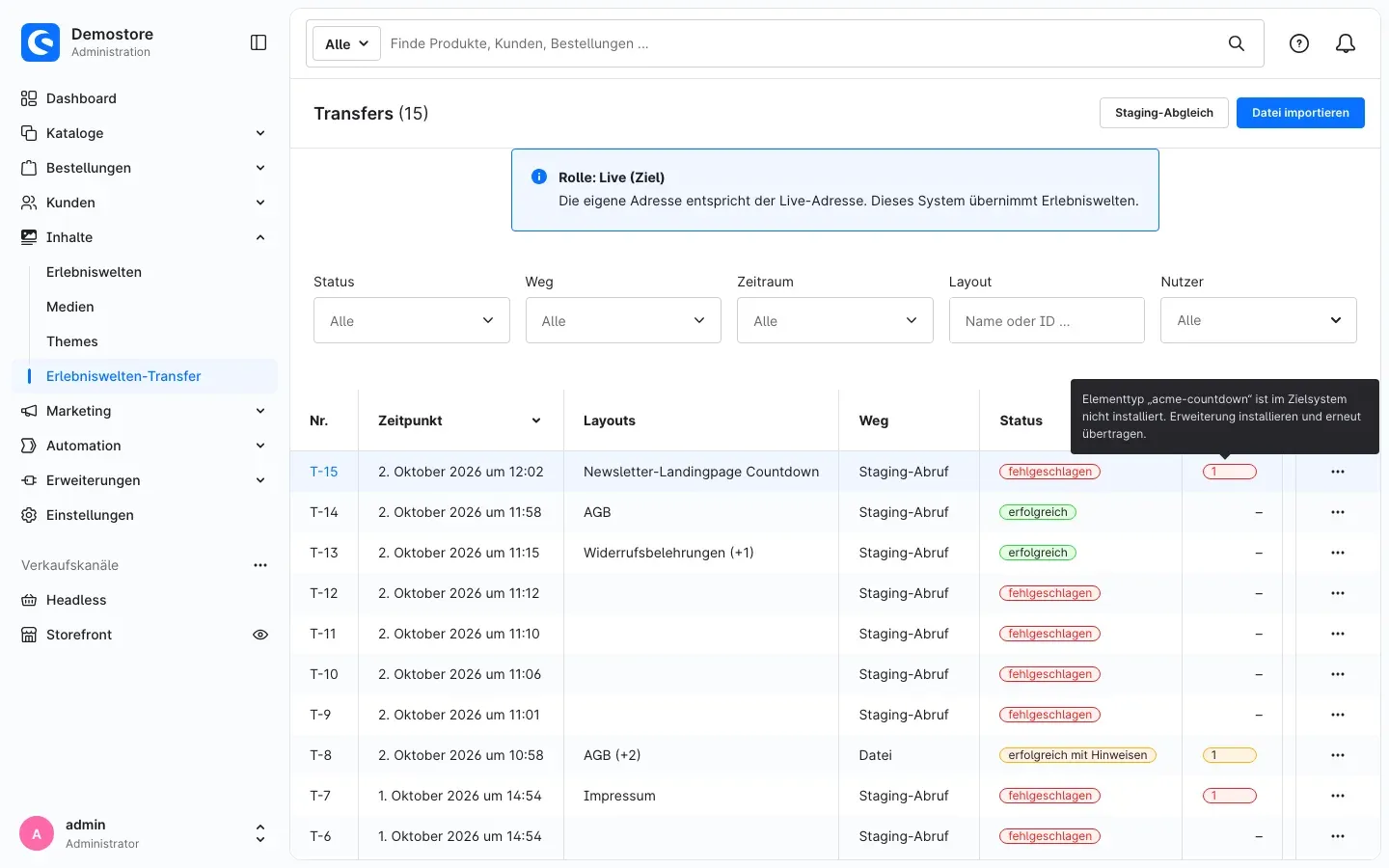This screenshot has height=868, width=1389.
Task: Click the Staging-Abgleich button
Action: (x=1164, y=113)
